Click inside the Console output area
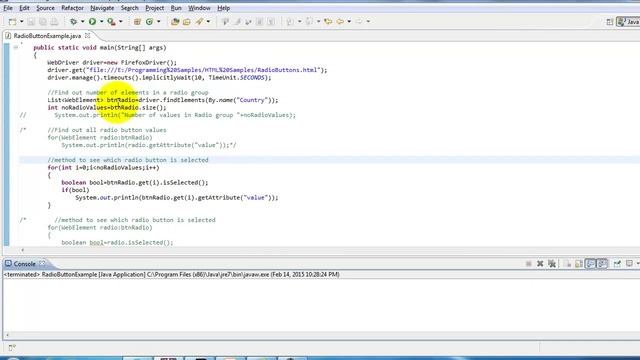The width and height of the screenshot is (640, 360). click(321, 305)
